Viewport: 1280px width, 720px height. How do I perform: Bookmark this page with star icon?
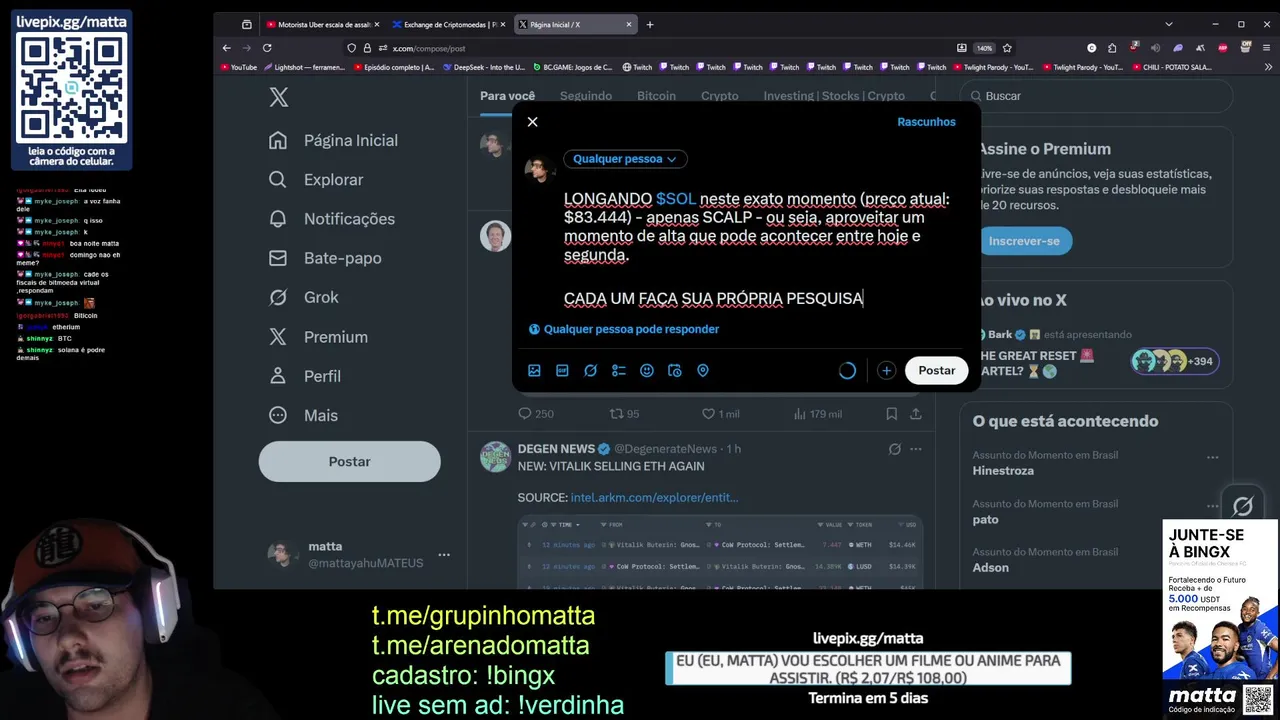(1007, 48)
